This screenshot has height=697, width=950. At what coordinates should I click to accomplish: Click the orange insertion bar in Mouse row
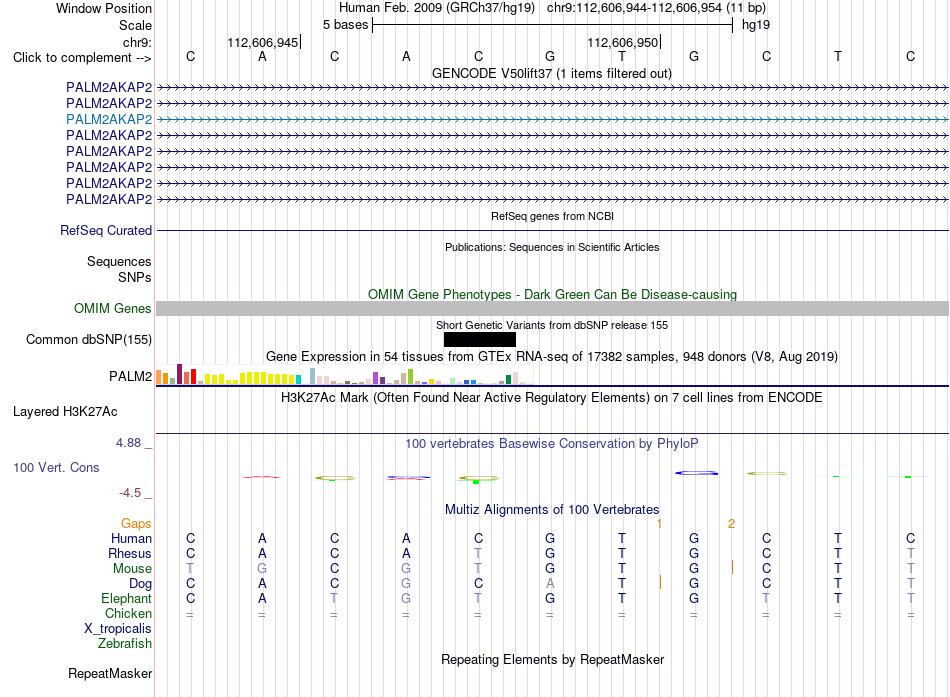click(732, 567)
